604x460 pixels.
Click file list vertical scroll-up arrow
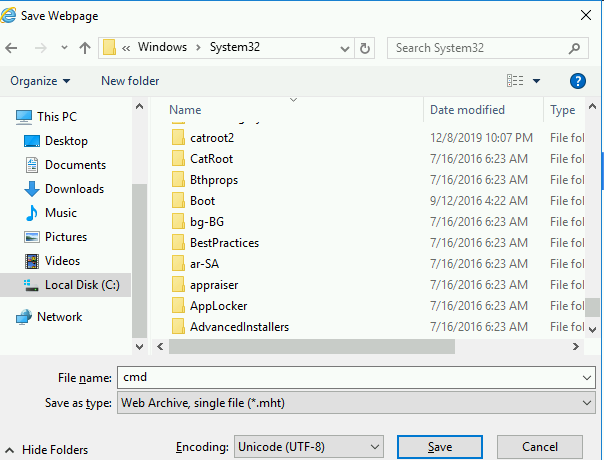click(x=592, y=106)
